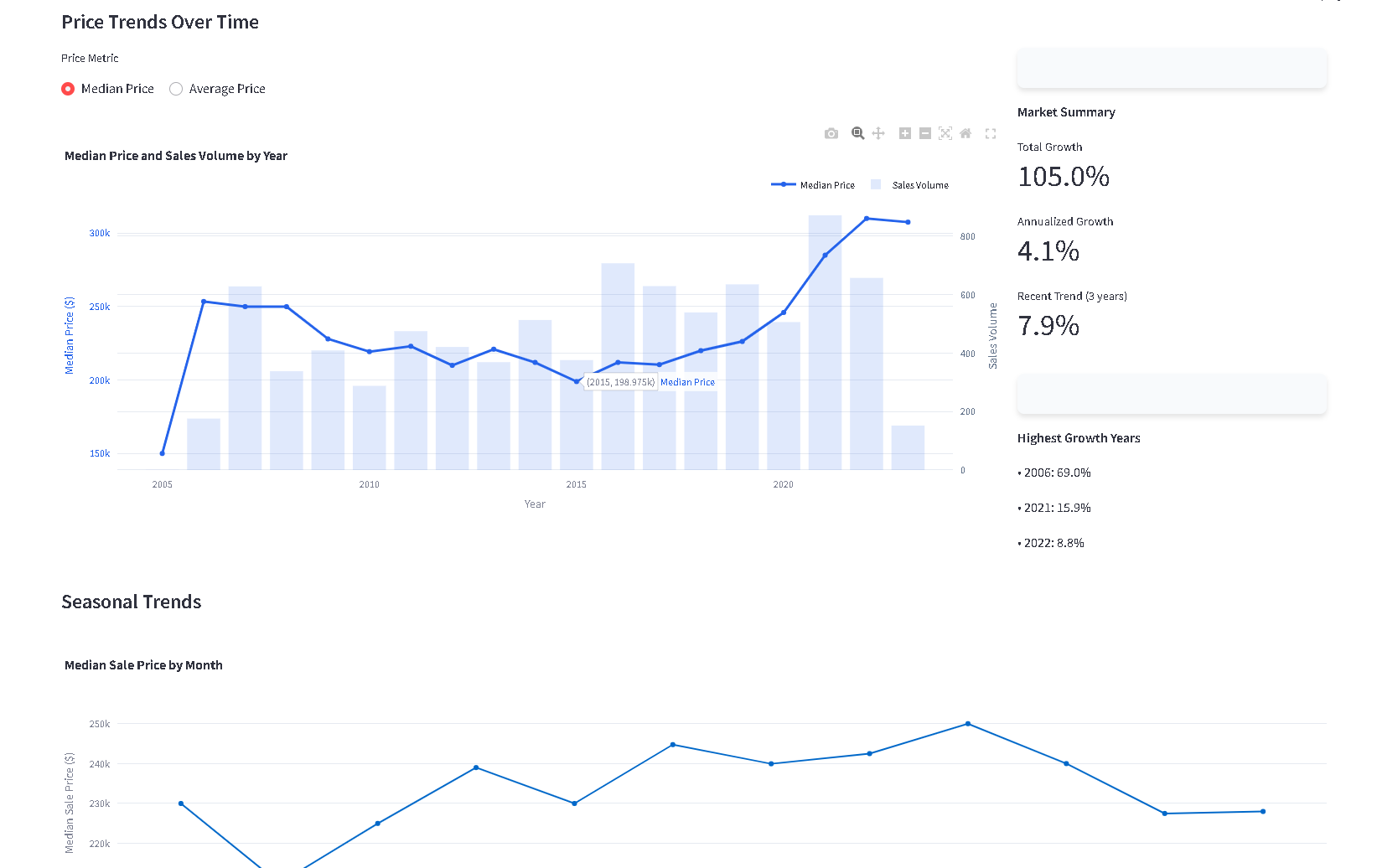This screenshot has height=868, width=1377.
Task: Toggle Sales Volume series in chart legend
Action: 910,185
